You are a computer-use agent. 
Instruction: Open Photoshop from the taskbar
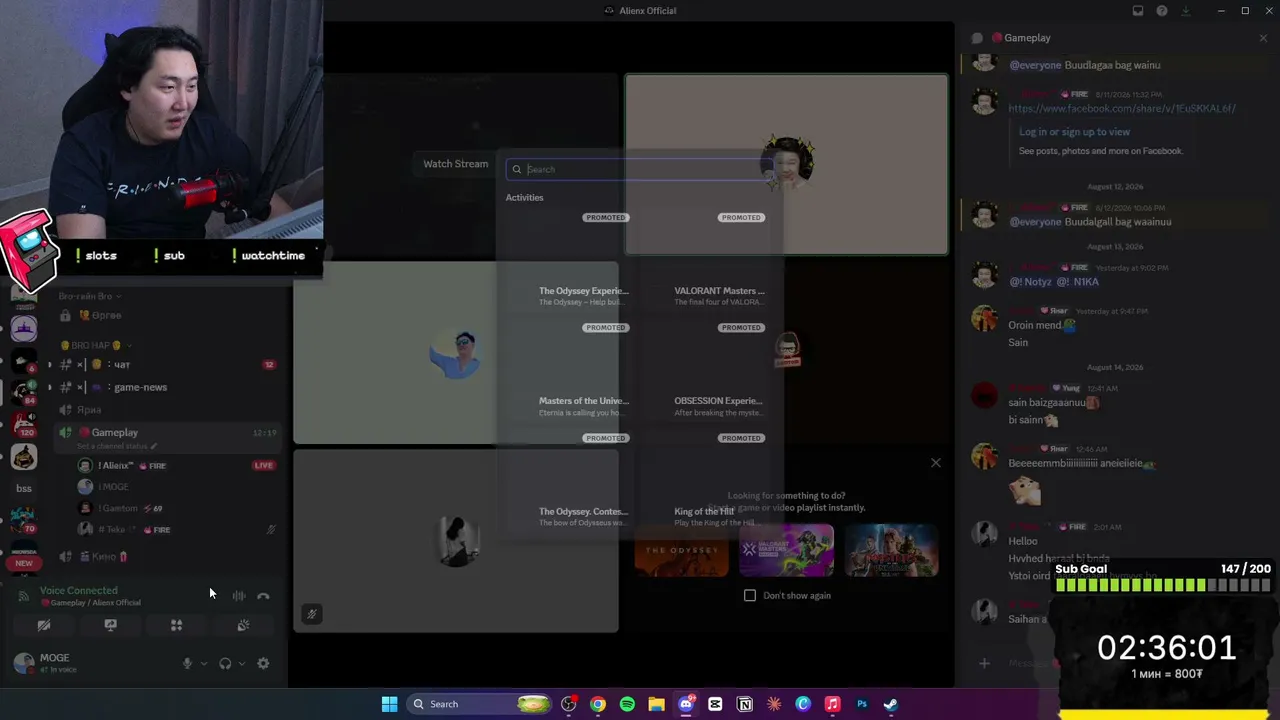pos(862,704)
